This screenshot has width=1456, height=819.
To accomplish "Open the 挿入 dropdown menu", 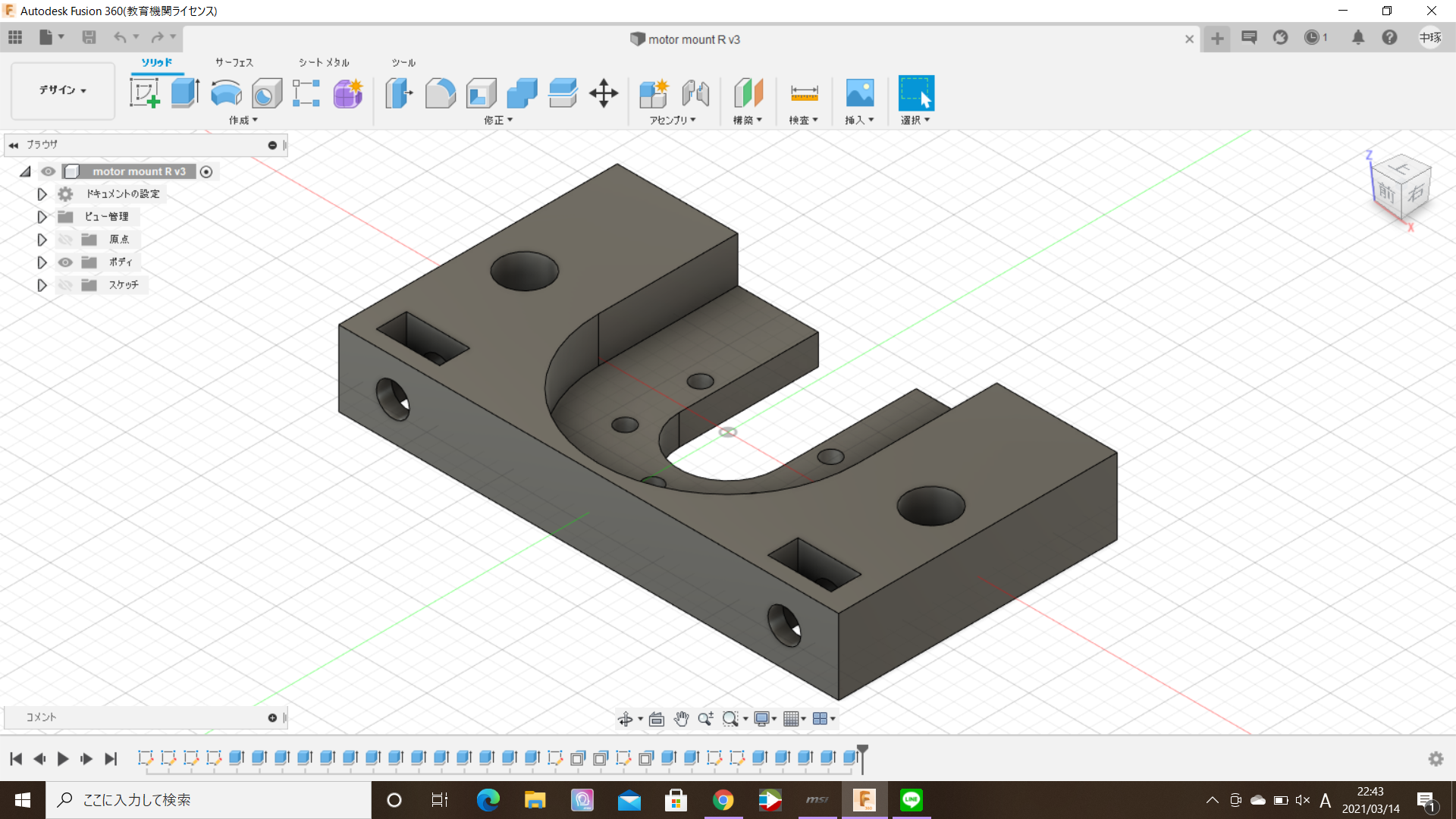I will (860, 121).
